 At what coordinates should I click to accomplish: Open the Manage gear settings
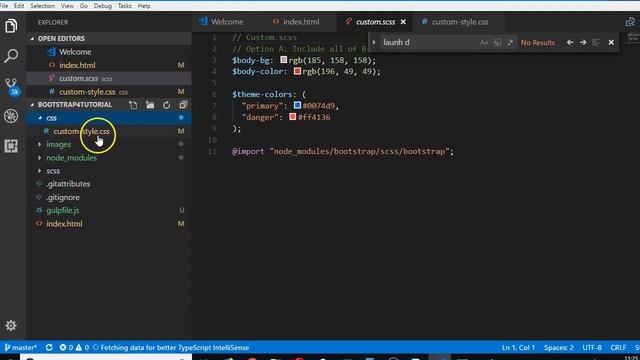tap(11, 325)
